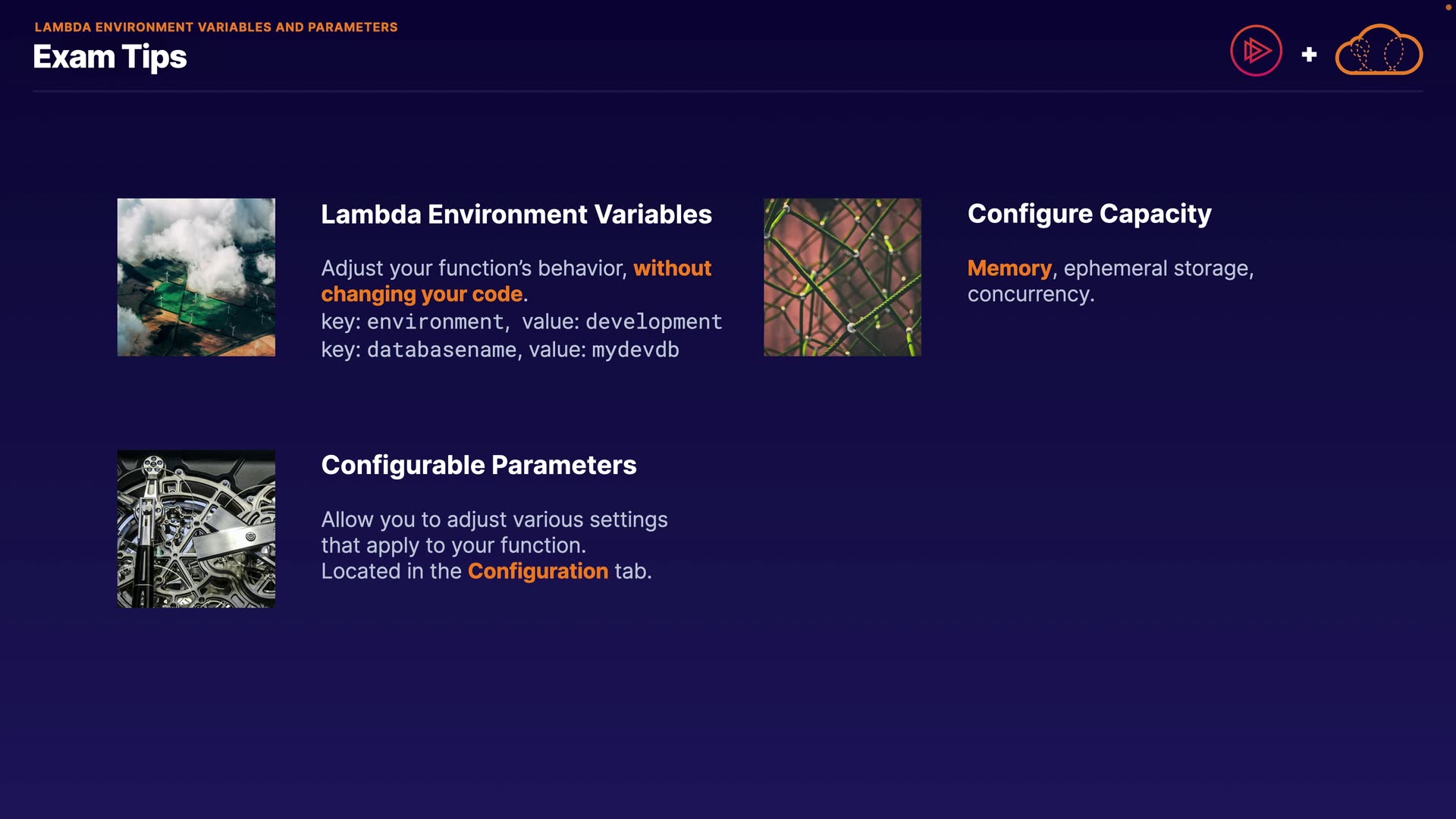This screenshot has width=1456, height=819.
Task: Select the watch gears mechanism thumbnail
Action: click(x=196, y=529)
